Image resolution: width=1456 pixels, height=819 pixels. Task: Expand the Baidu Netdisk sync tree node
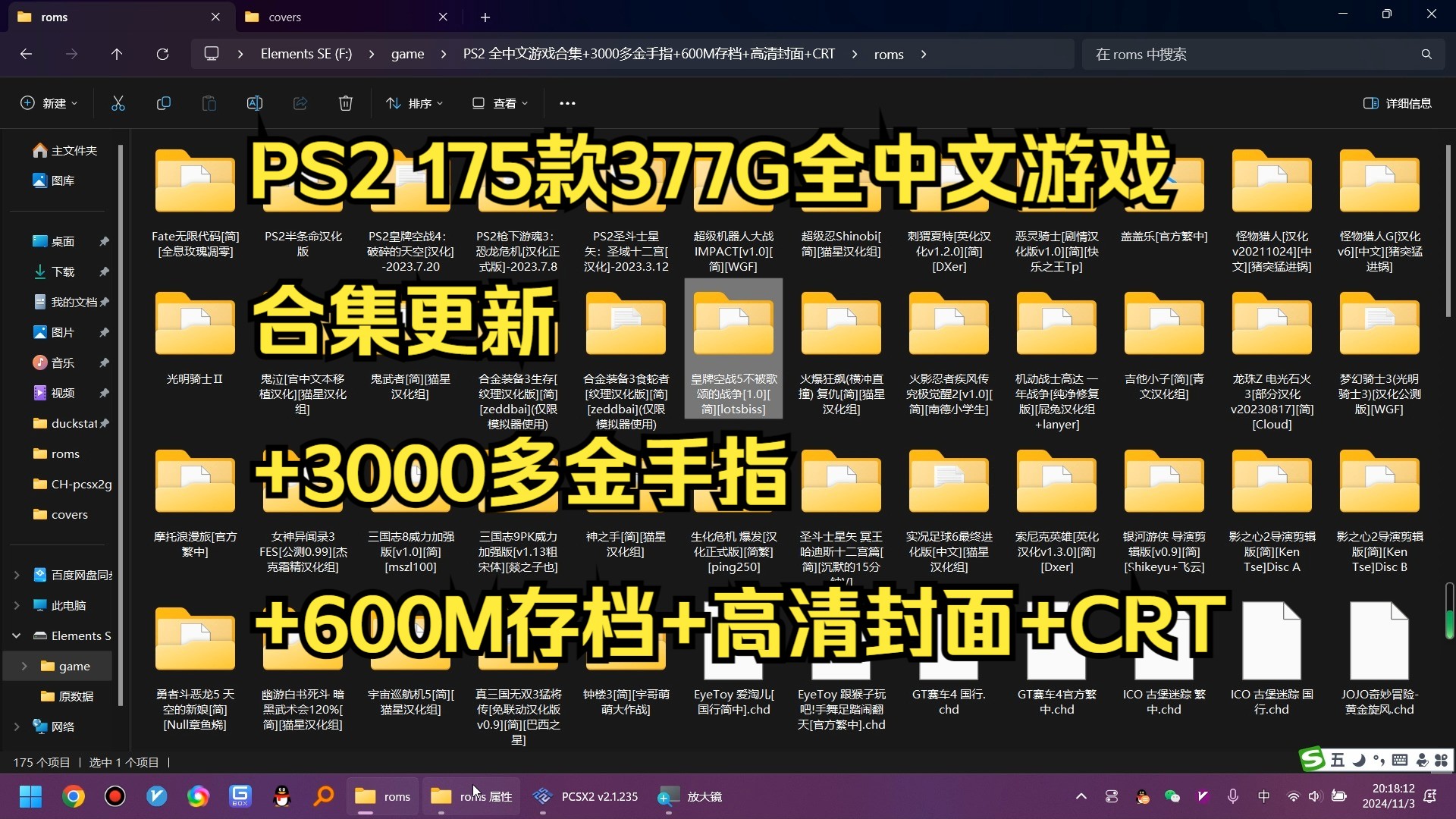pyautogui.click(x=17, y=575)
